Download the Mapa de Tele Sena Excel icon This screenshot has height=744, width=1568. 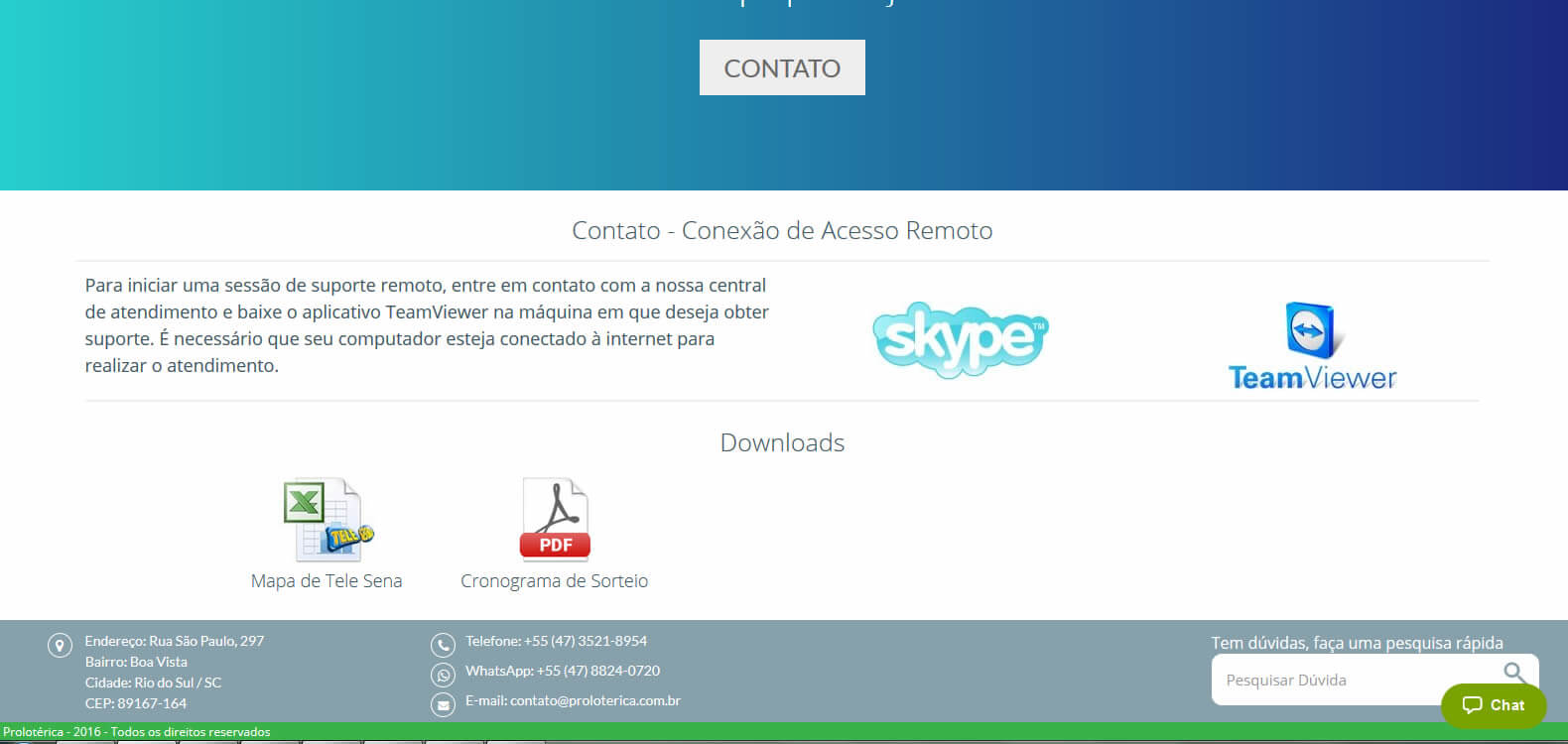327,520
